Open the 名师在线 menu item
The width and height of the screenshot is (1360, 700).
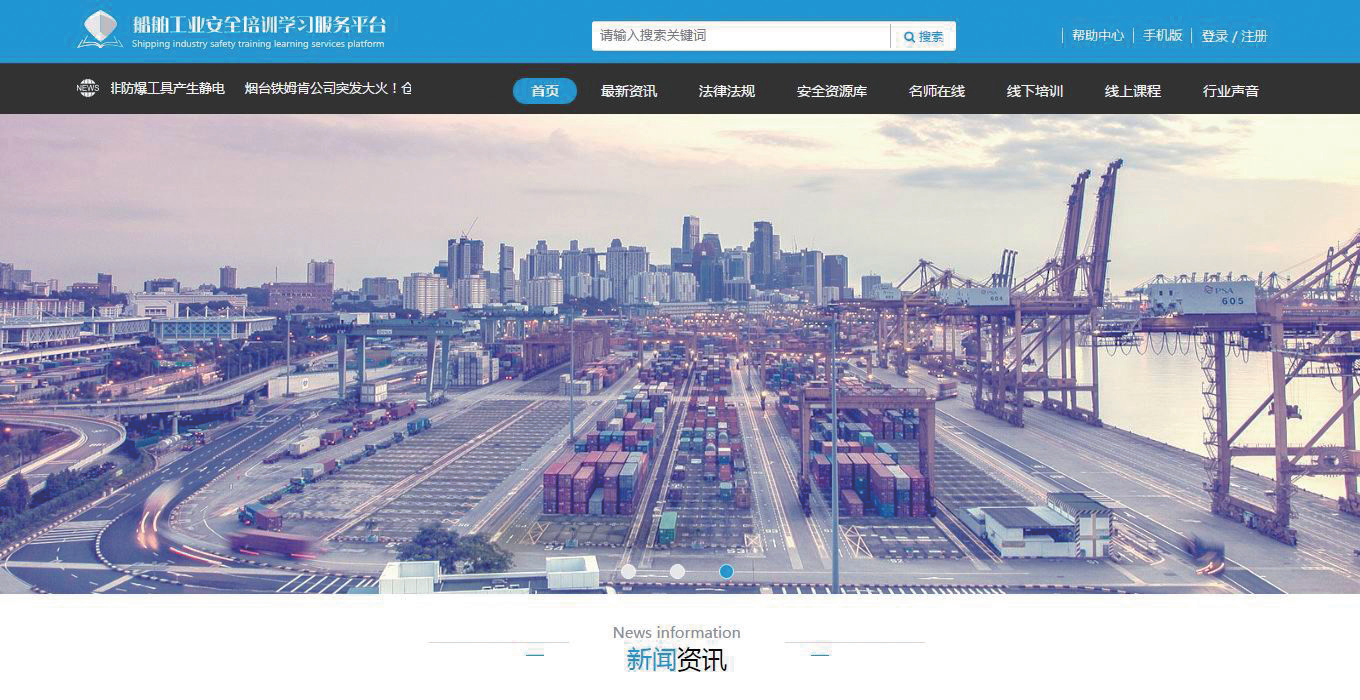click(937, 91)
